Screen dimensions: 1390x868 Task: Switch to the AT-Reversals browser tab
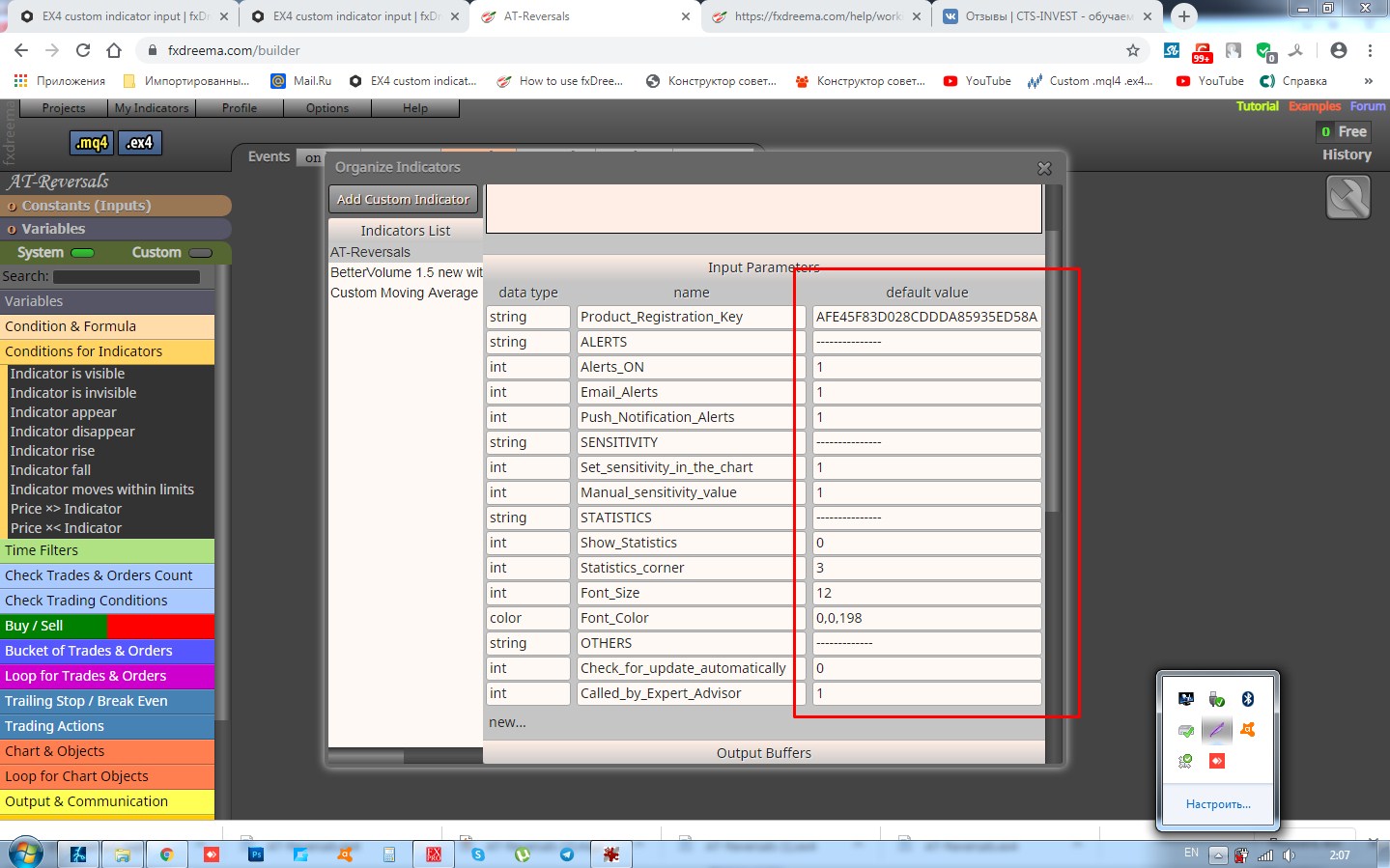click(x=585, y=16)
